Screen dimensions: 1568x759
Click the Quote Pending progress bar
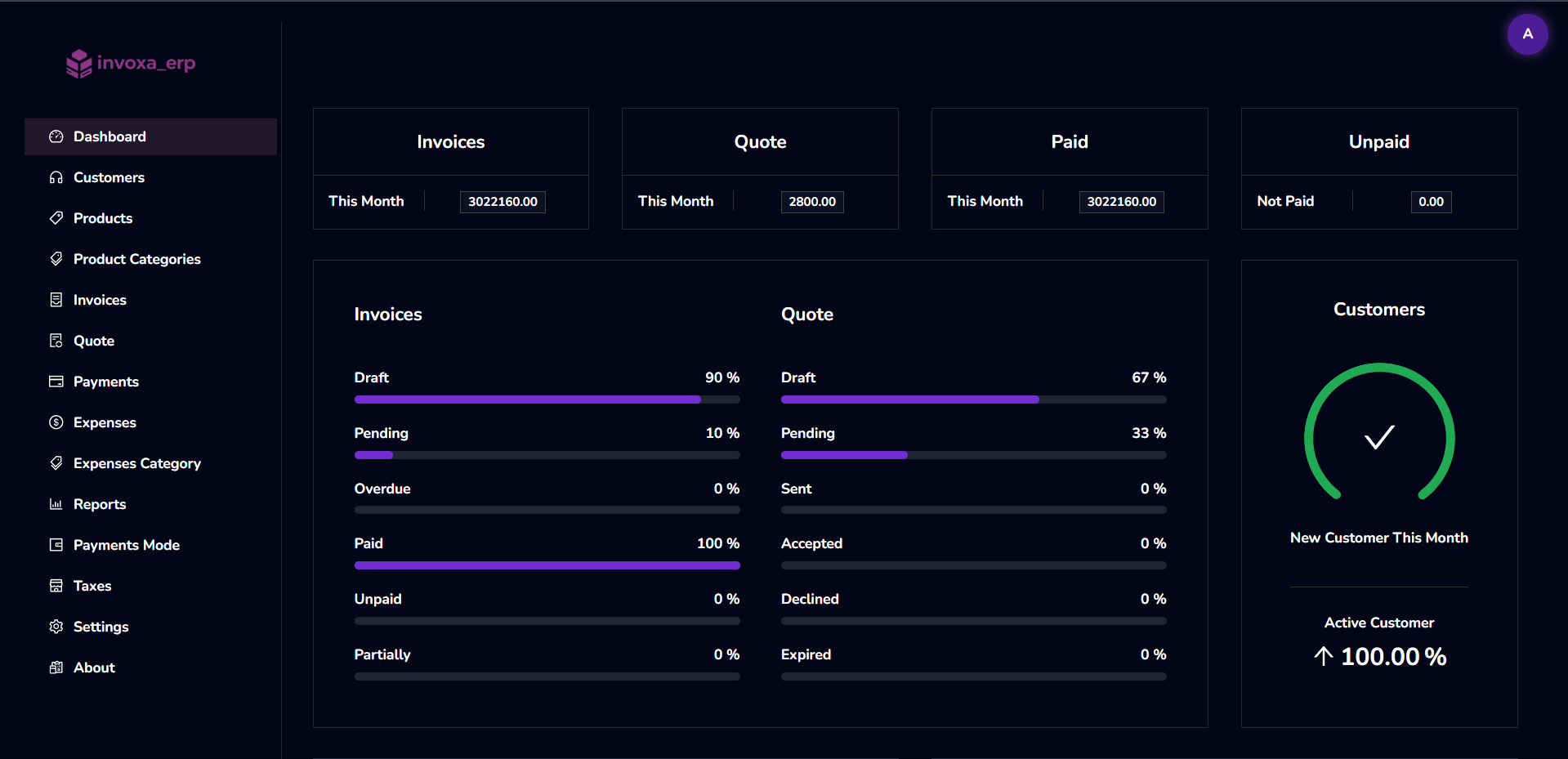tap(973, 455)
